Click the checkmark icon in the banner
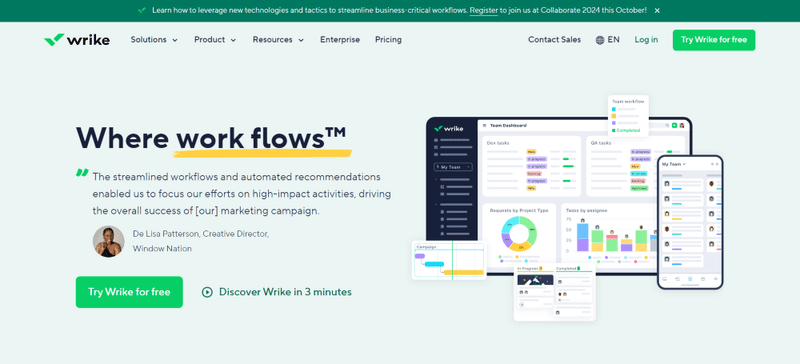The image size is (800, 364). [x=142, y=10]
